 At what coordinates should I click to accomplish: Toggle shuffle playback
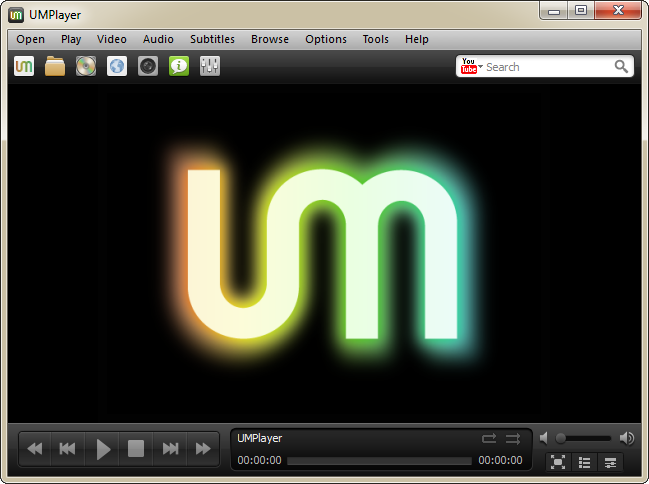point(512,438)
